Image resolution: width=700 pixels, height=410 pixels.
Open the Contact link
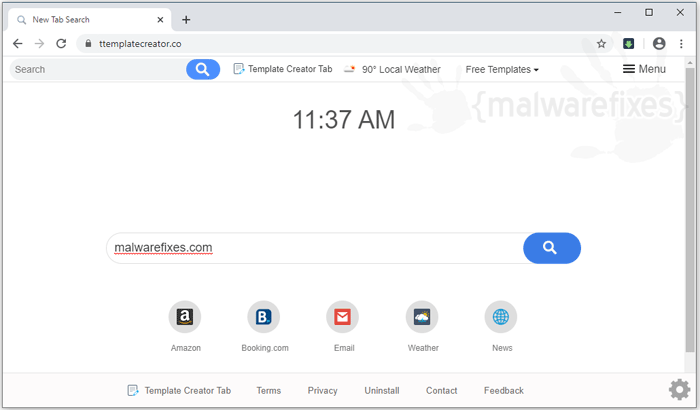tap(442, 390)
